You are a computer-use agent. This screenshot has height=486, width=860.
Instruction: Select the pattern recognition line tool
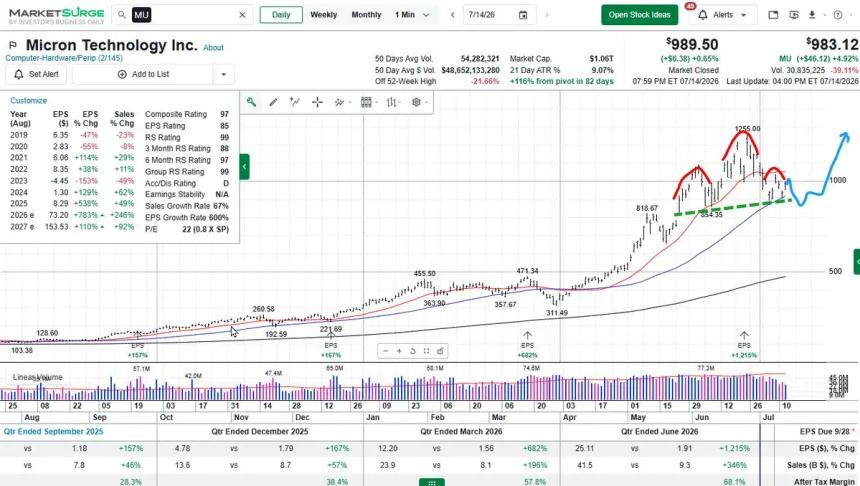[x=295, y=102]
